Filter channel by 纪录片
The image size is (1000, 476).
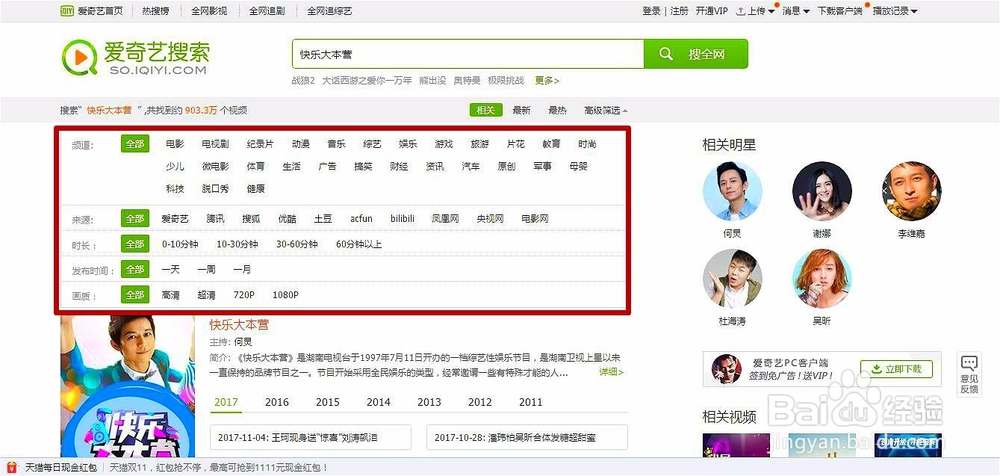[260, 144]
